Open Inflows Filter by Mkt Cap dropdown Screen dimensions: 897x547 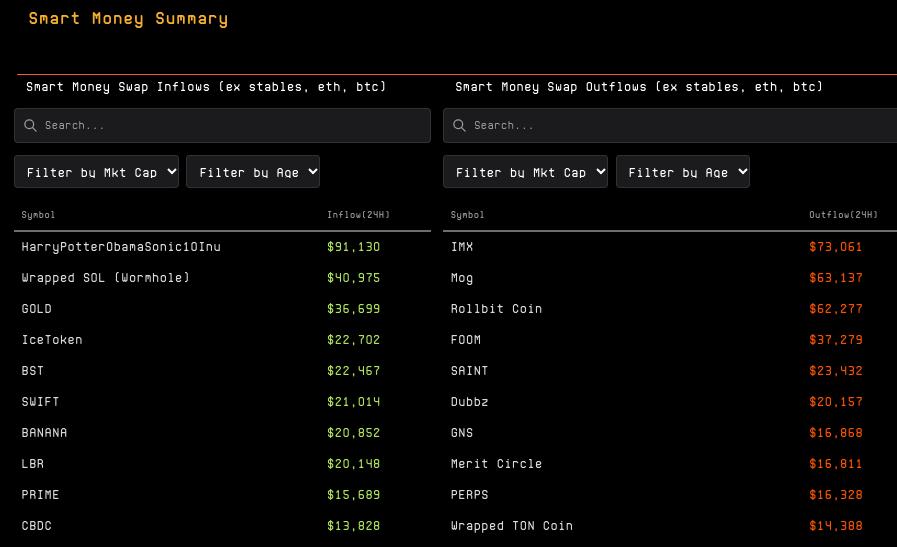[97, 172]
